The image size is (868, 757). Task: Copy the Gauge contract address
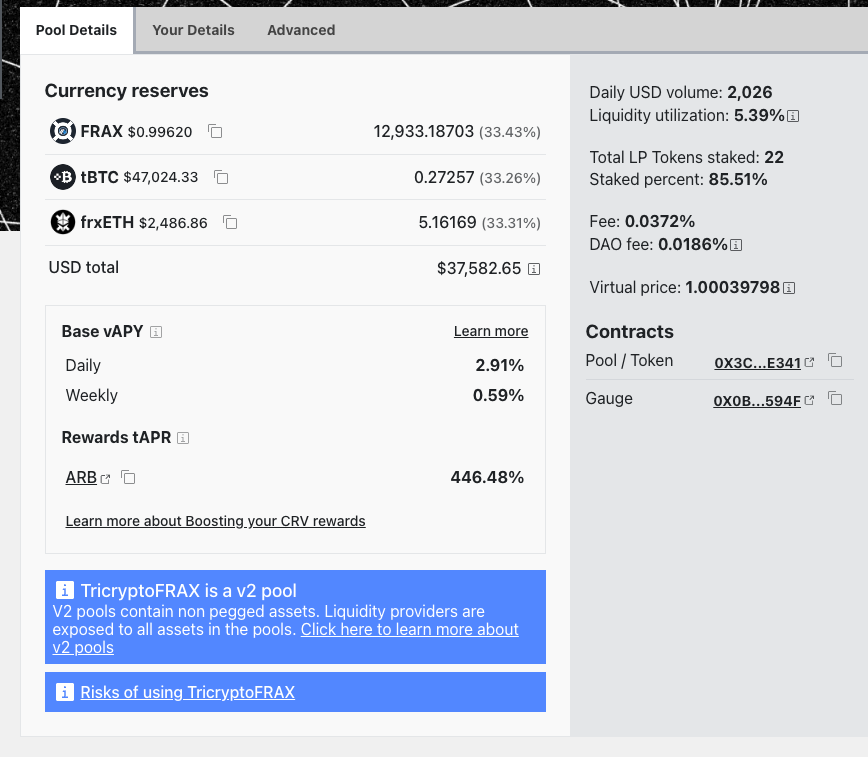[835, 398]
